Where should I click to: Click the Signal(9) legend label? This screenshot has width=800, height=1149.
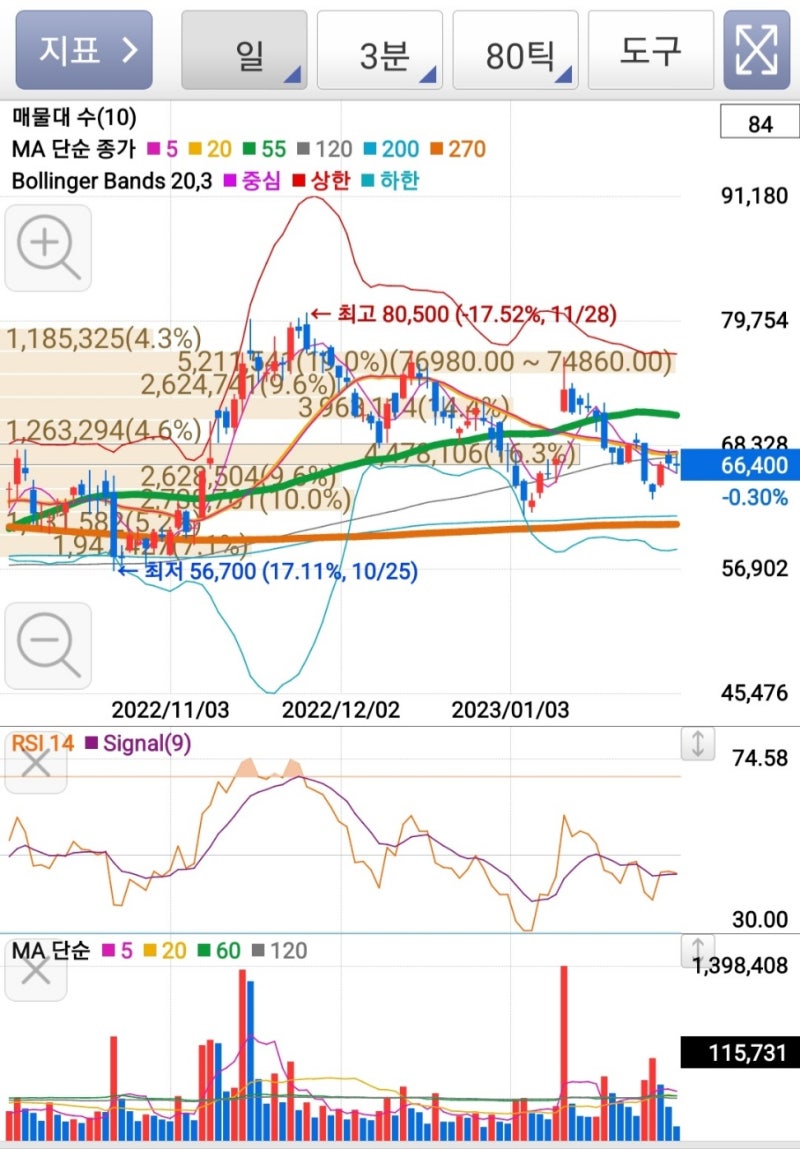(x=138, y=743)
